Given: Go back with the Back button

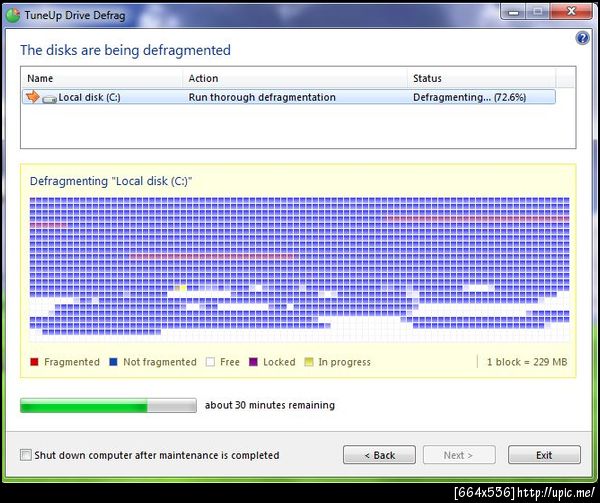Looking at the screenshot, I should 379,455.
